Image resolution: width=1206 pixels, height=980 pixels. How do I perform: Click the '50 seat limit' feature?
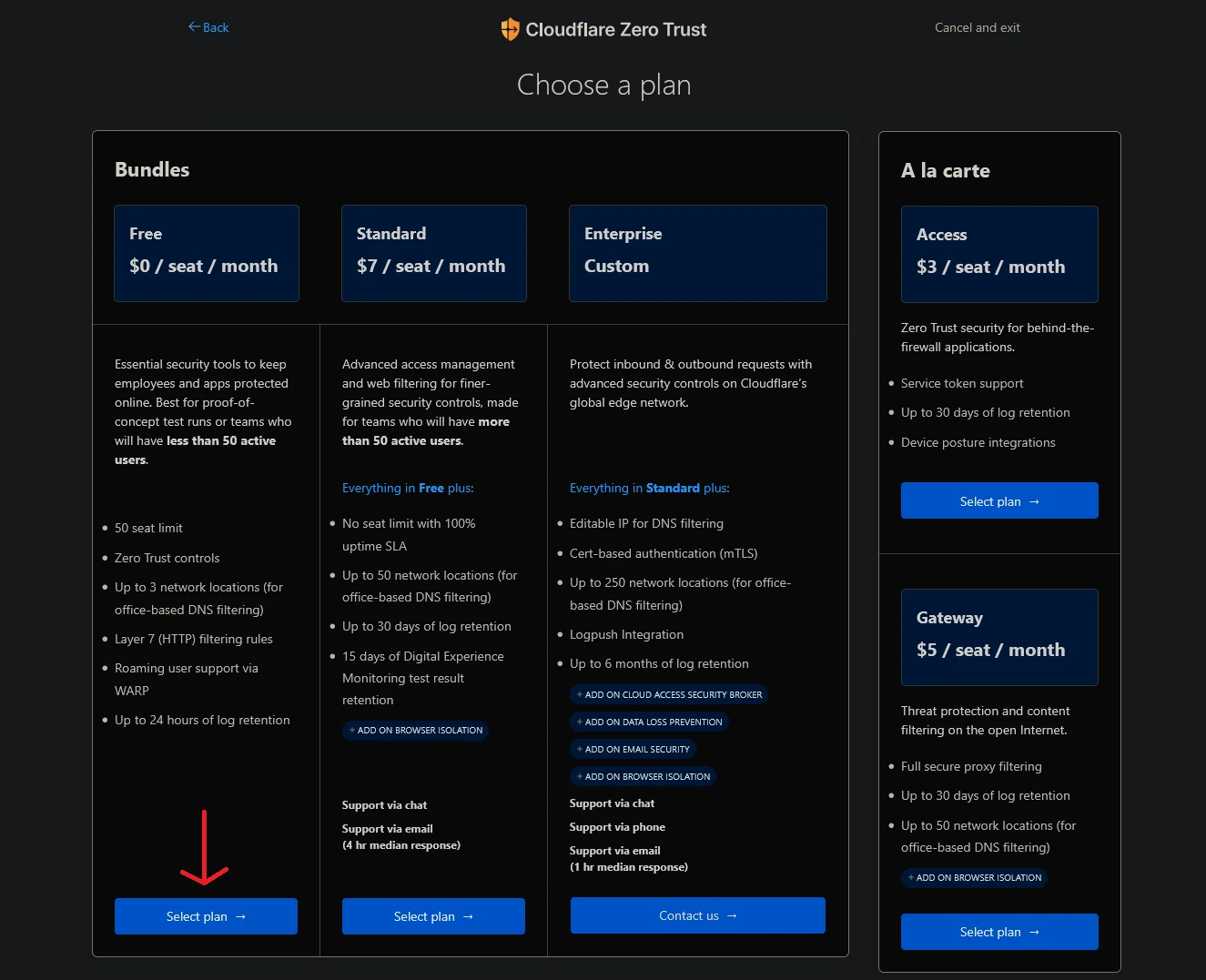point(148,528)
